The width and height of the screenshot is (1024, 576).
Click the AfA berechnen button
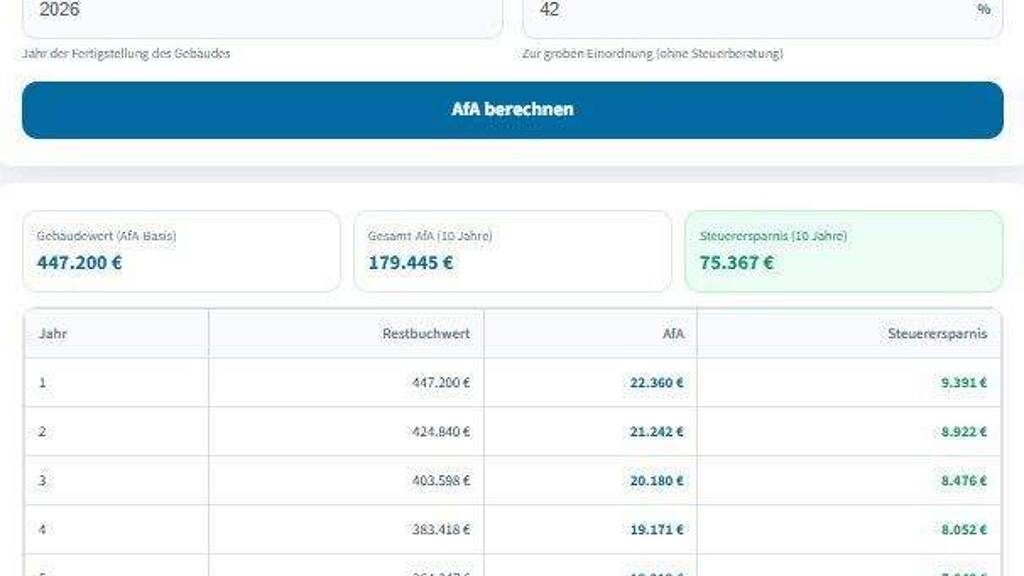(512, 110)
